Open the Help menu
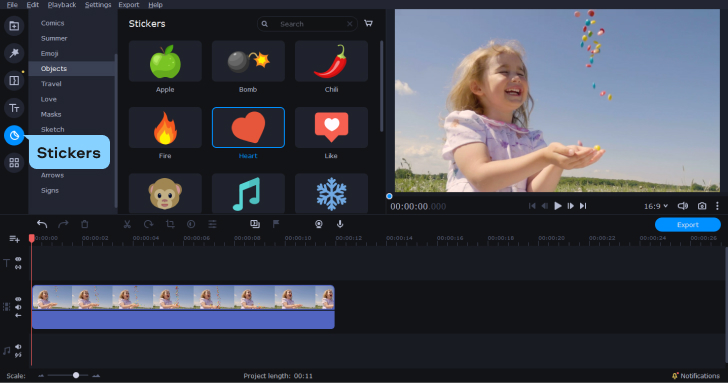This screenshot has height=383, width=728. (x=155, y=5)
